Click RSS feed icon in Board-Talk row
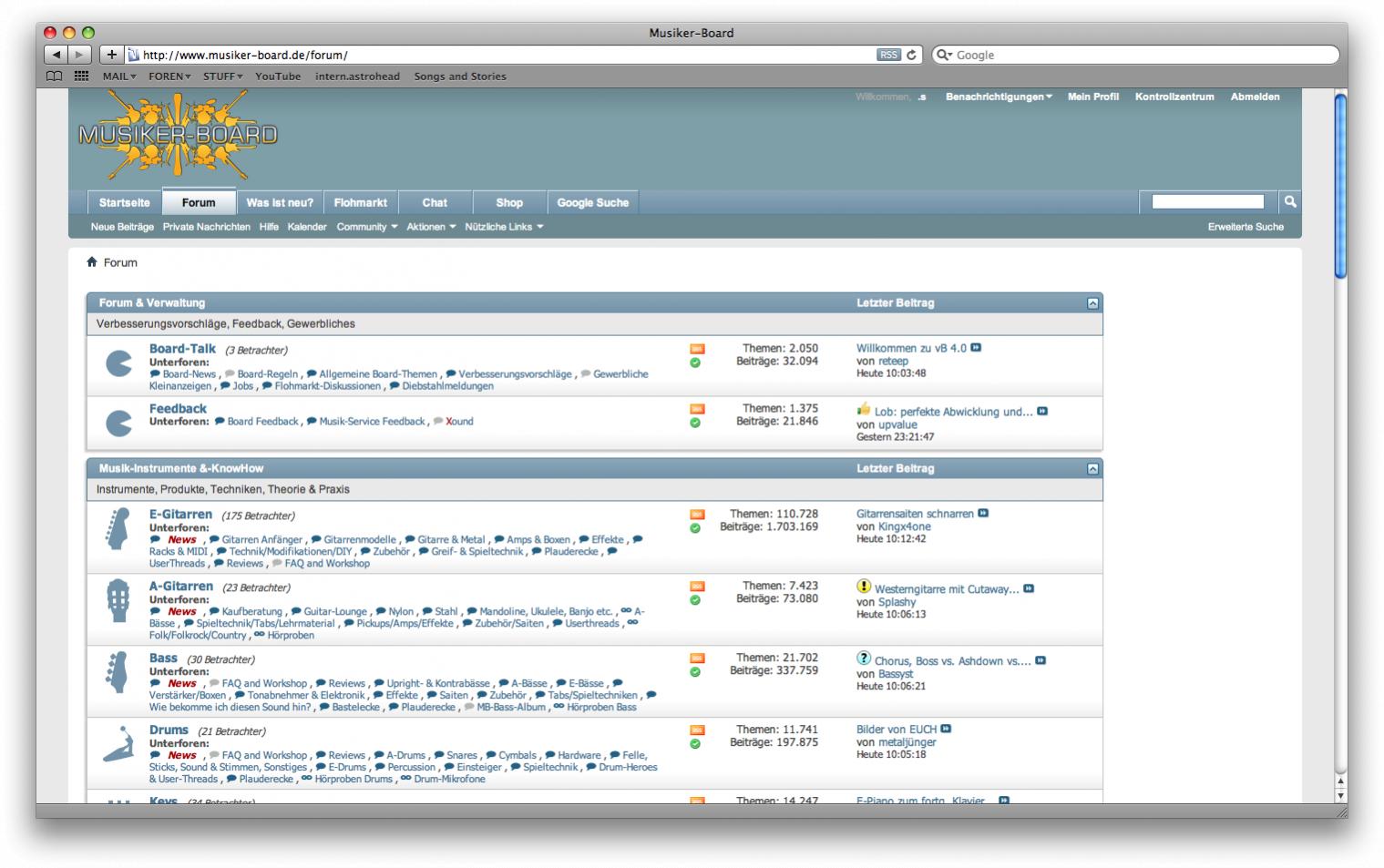Viewport: 1384px width, 868px height. [x=697, y=349]
